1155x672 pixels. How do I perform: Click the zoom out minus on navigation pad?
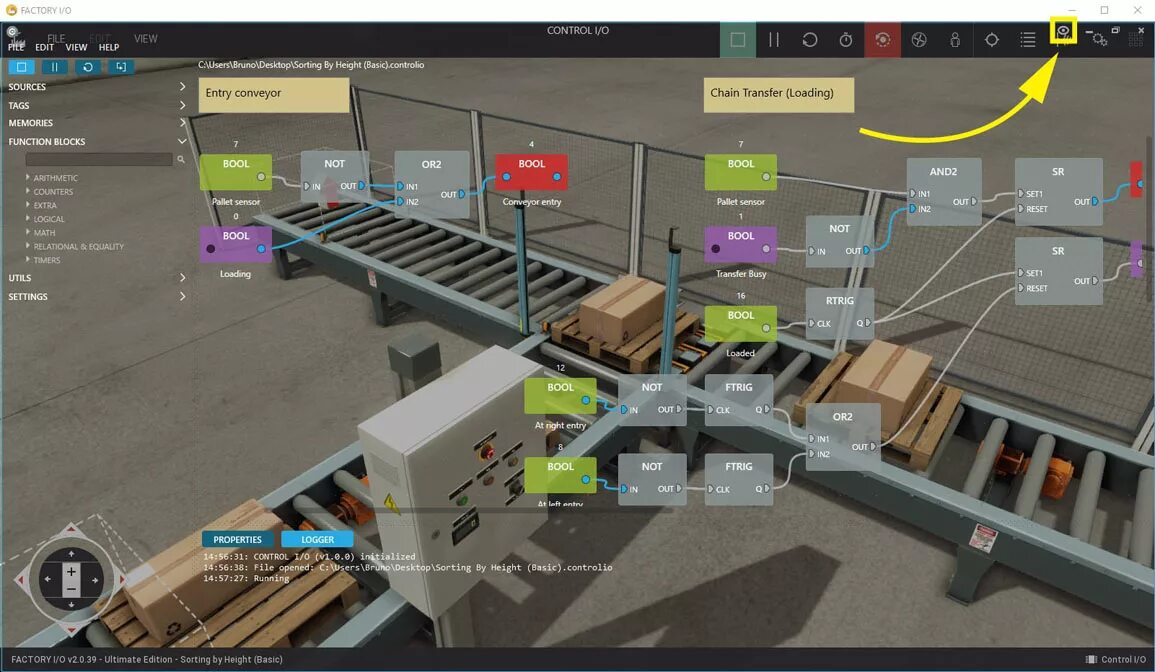pyautogui.click(x=71, y=589)
